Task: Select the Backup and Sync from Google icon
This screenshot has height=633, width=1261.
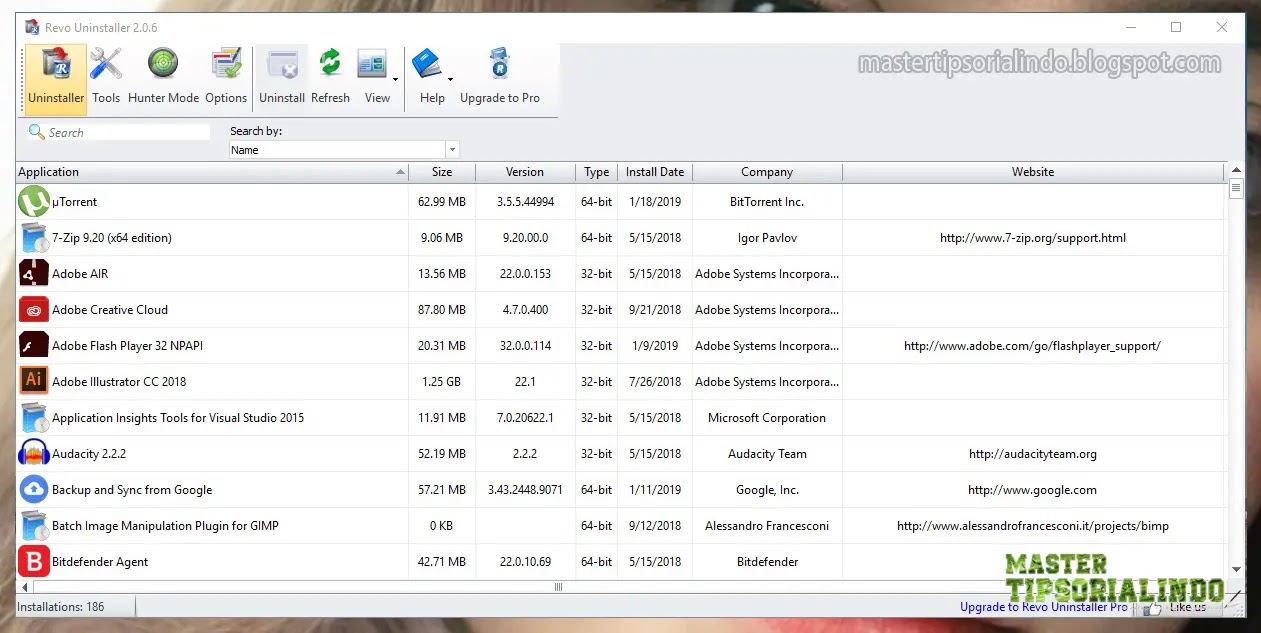Action: pyautogui.click(x=34, y=490)
